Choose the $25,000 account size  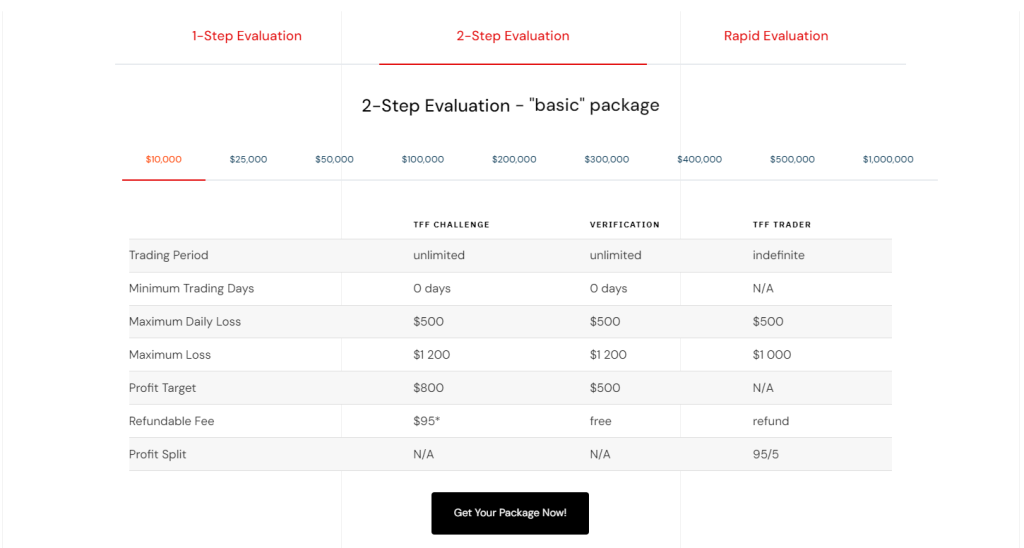pos(248,159)
